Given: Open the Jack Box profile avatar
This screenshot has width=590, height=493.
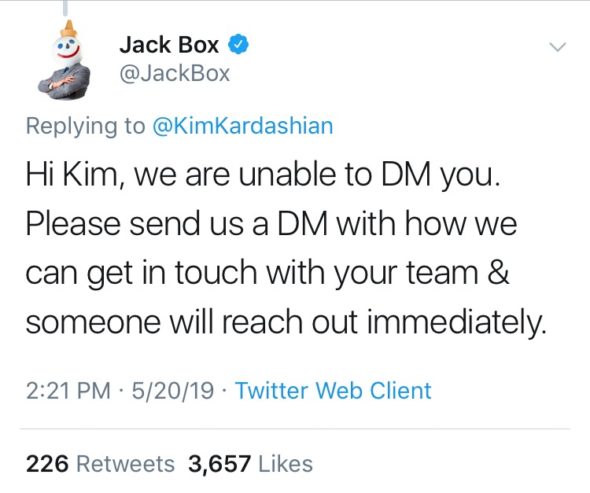Looking at the screenshot, I should click(x=65, y=59).
